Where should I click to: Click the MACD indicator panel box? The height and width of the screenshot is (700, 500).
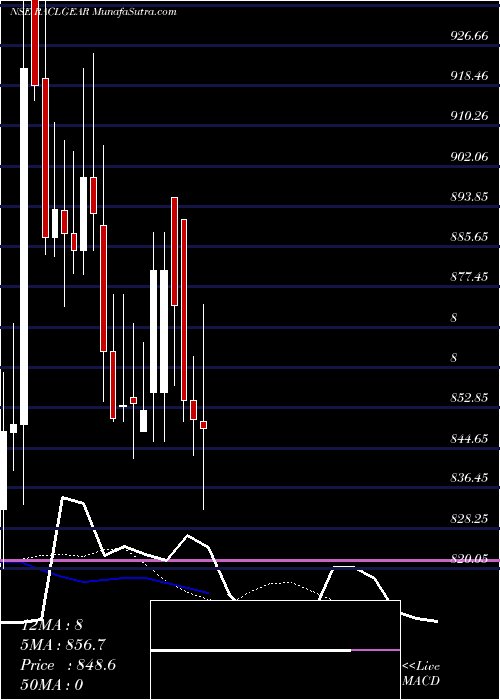(x=275, y=650)
